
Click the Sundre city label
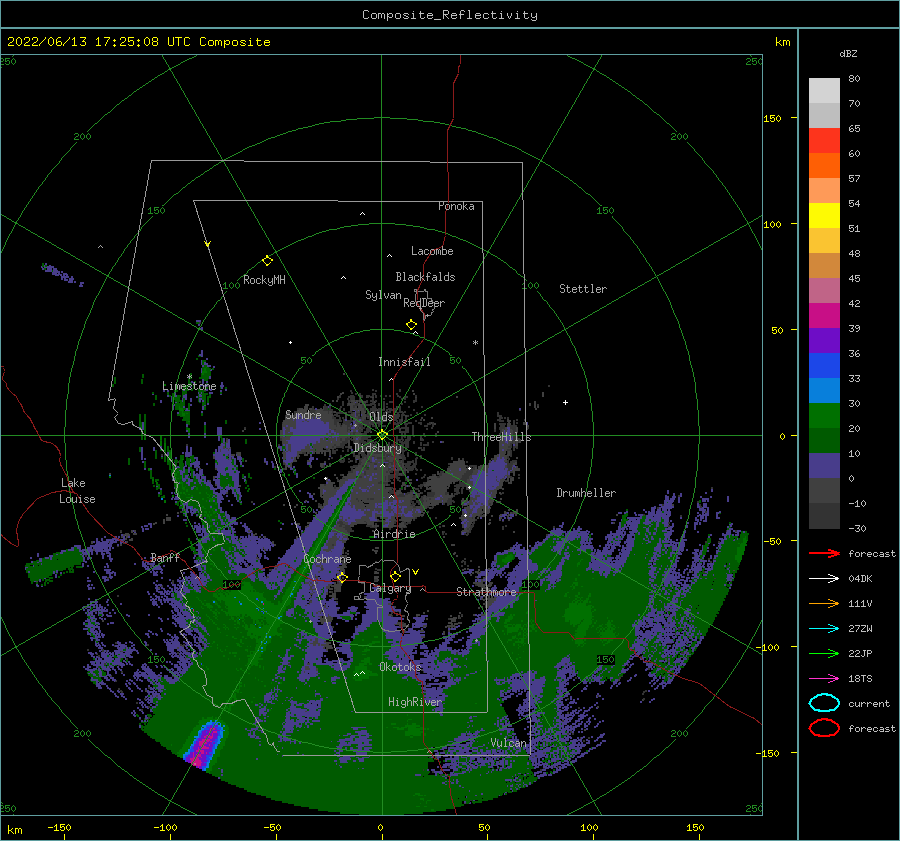(303, 414)
